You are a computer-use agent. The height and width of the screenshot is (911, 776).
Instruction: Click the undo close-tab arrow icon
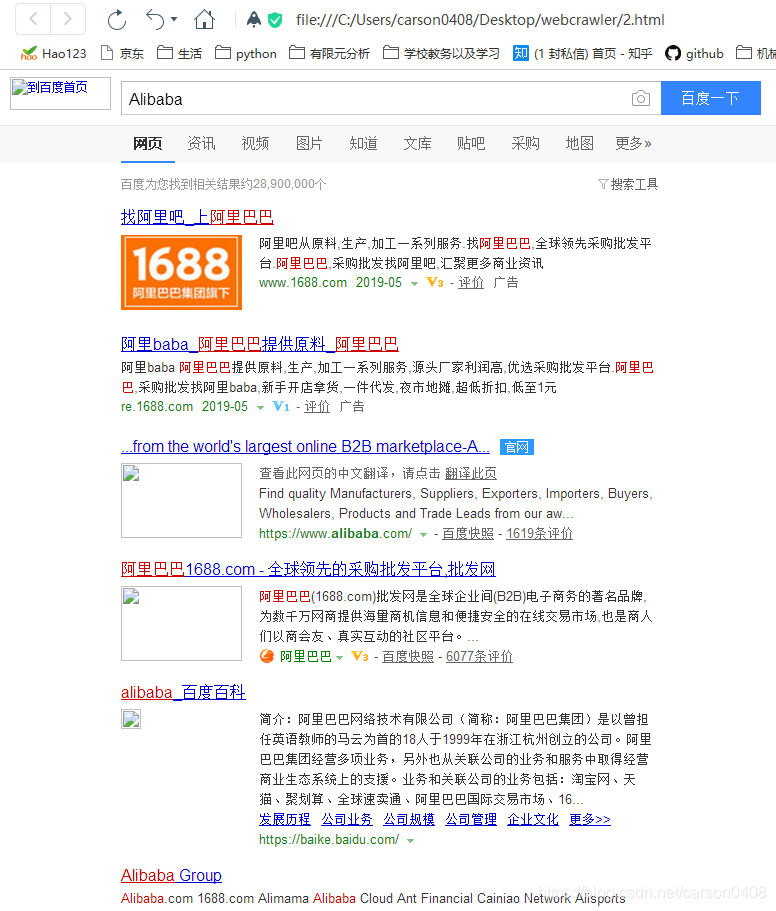[155, 20]
